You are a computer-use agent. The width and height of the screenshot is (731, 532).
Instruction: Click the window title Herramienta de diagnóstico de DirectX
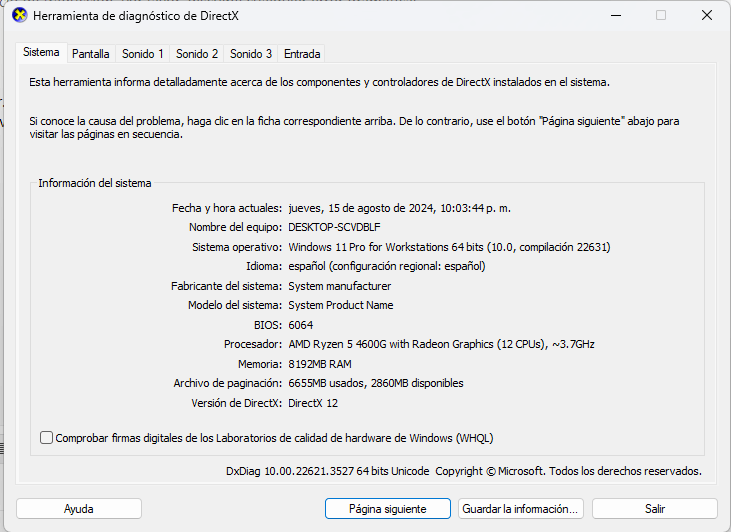(136, 16)
